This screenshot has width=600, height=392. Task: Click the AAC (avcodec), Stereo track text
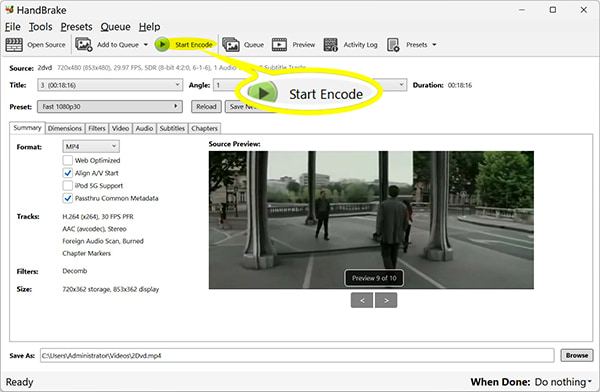[x=94, y=229]
